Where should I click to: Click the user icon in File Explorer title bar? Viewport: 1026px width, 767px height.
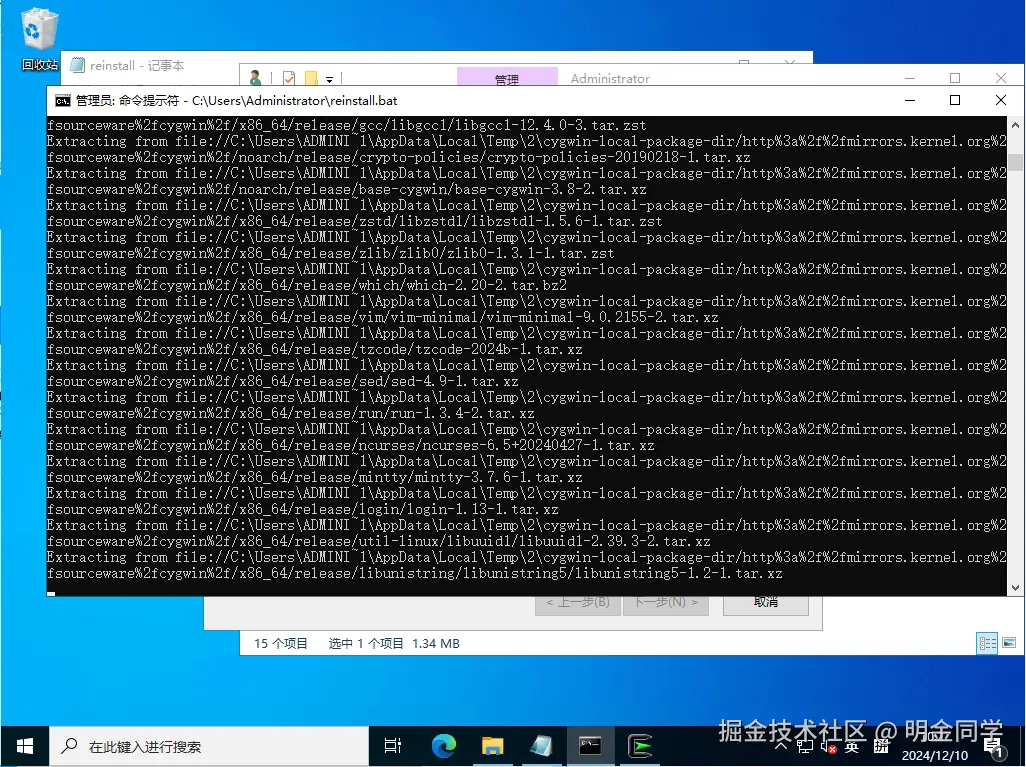255,78
